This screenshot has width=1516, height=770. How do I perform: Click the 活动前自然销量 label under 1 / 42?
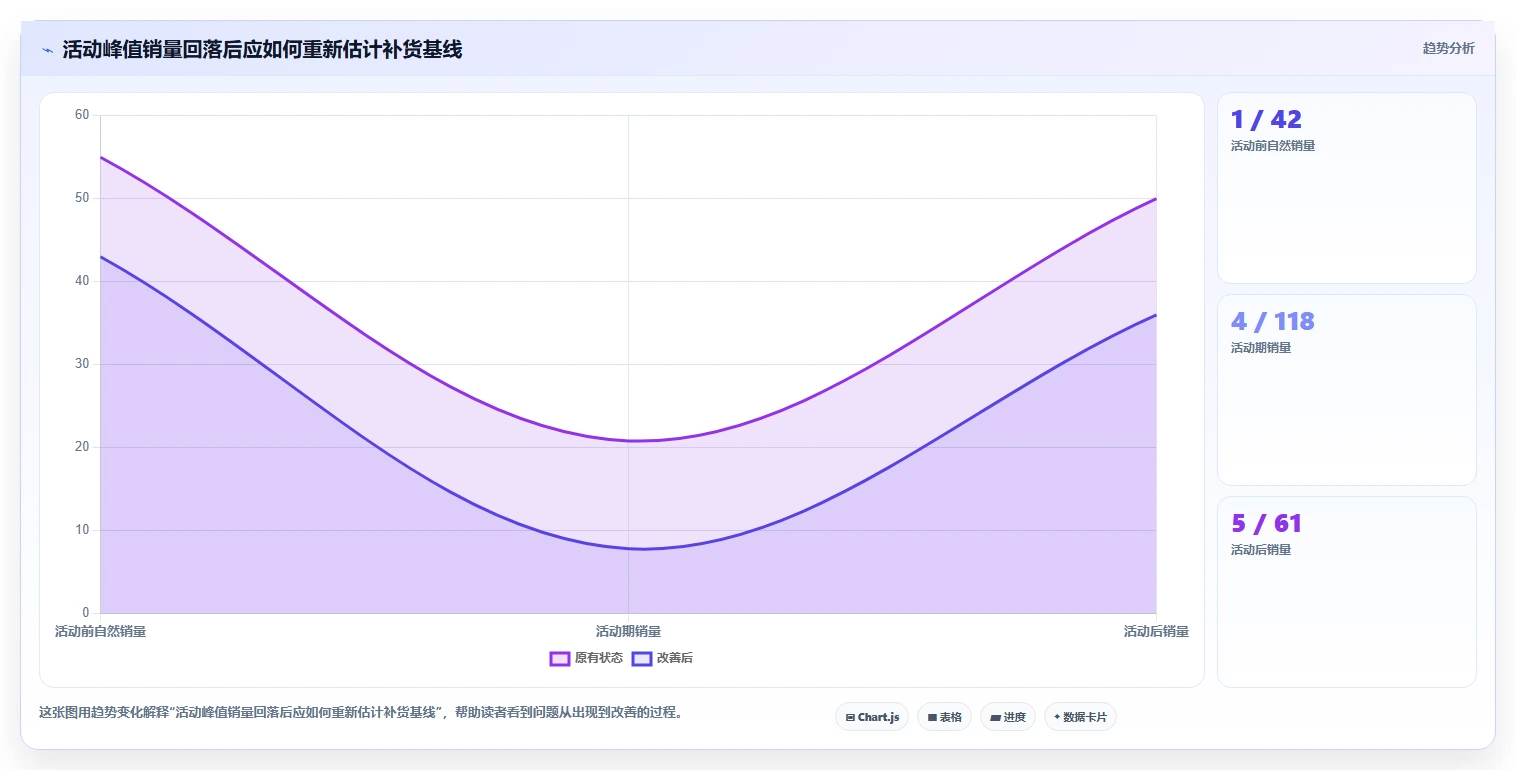1273,146
